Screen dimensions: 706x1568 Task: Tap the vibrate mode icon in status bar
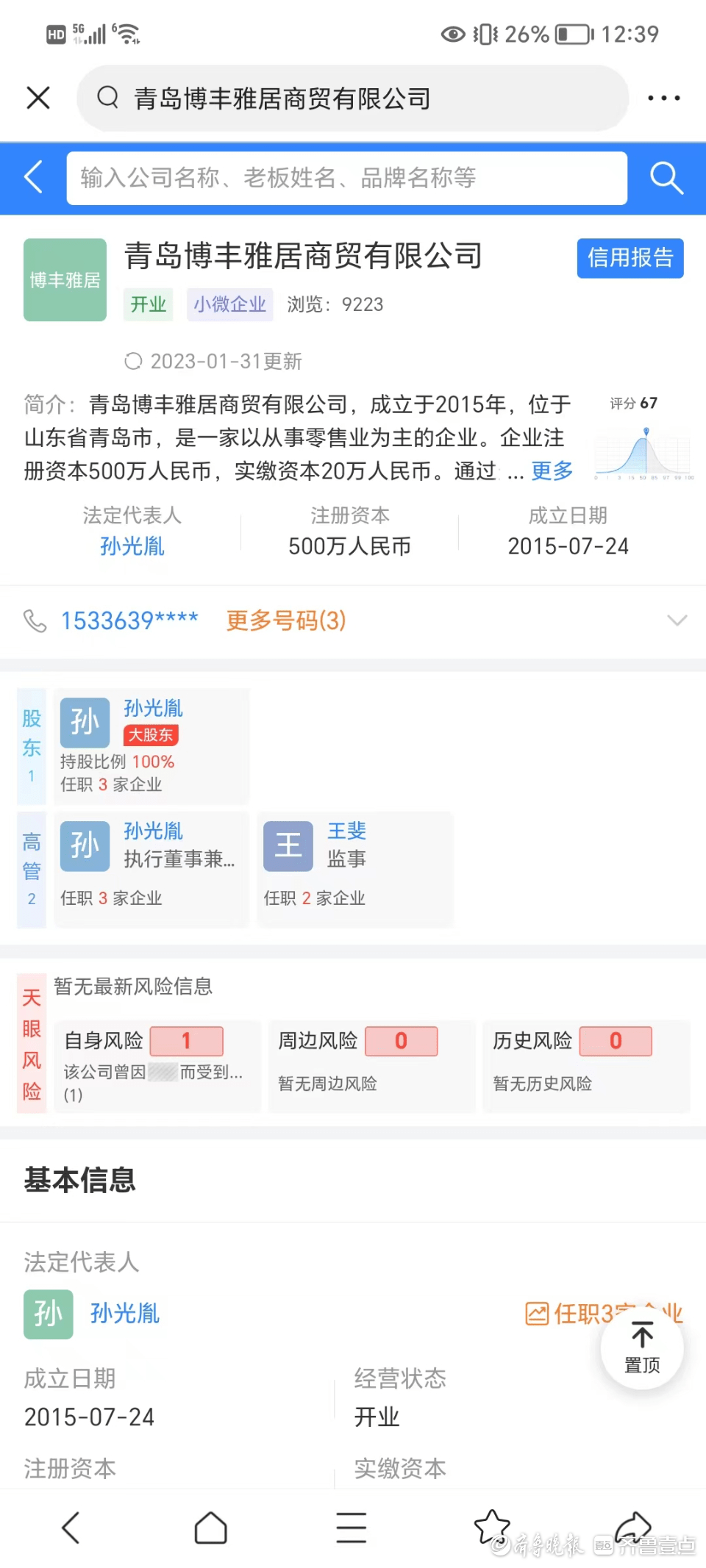click(x=485, y=35)
